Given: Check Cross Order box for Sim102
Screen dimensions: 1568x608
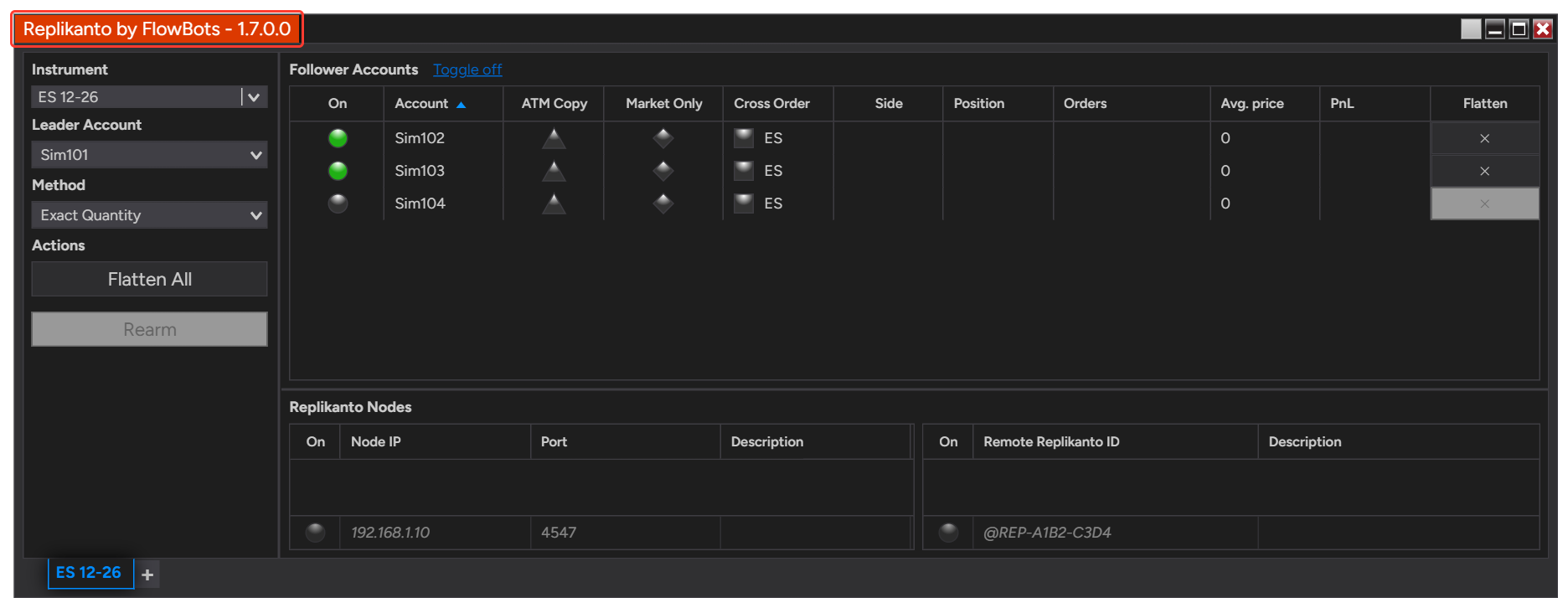Looking at the screenshot, I should pos(744,138).
